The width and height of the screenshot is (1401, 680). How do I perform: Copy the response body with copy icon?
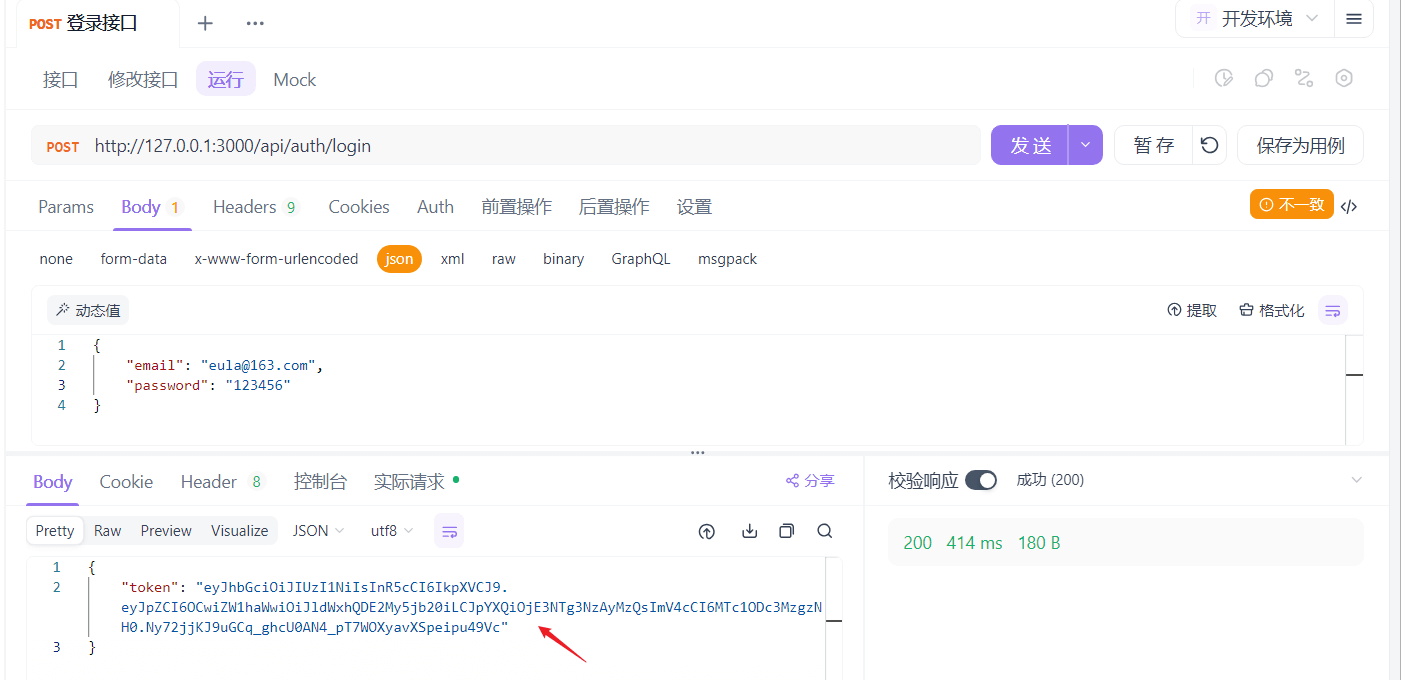coord(787,531)
